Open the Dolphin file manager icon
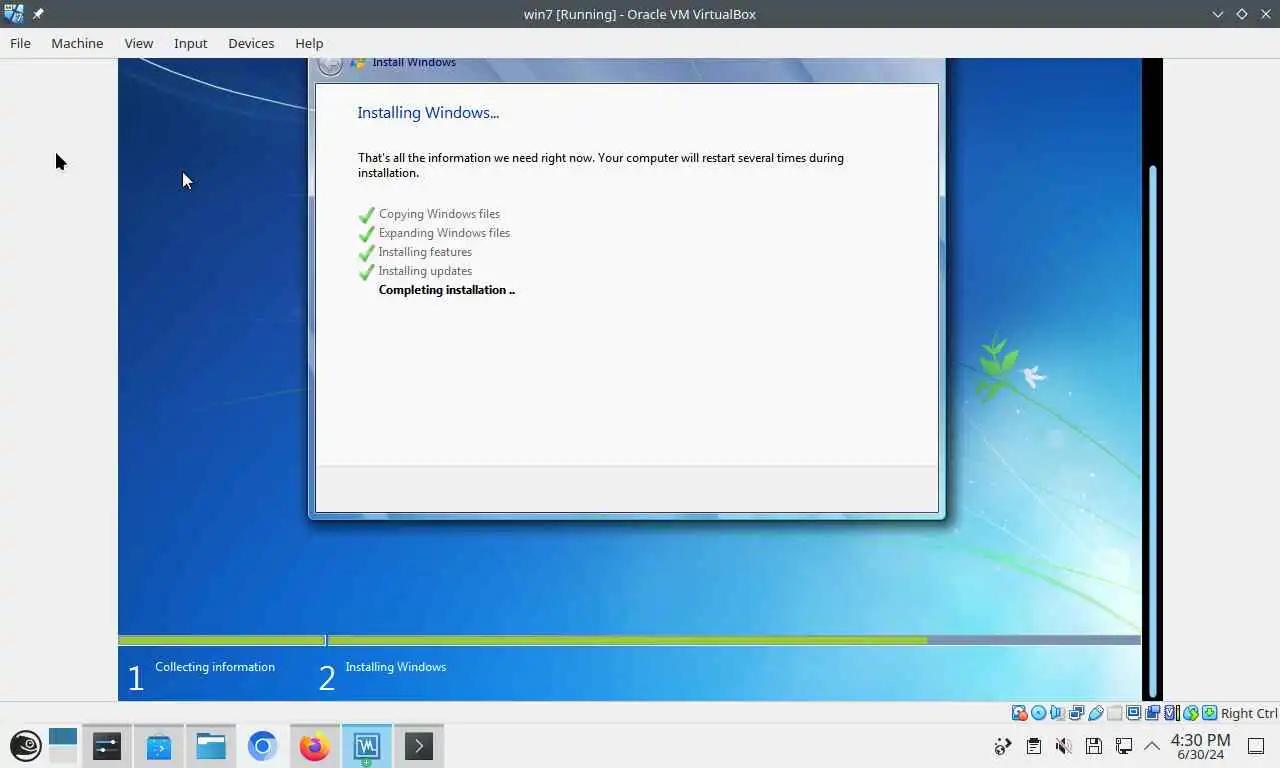The image size is (1280, 768). (x=211, y=746)
